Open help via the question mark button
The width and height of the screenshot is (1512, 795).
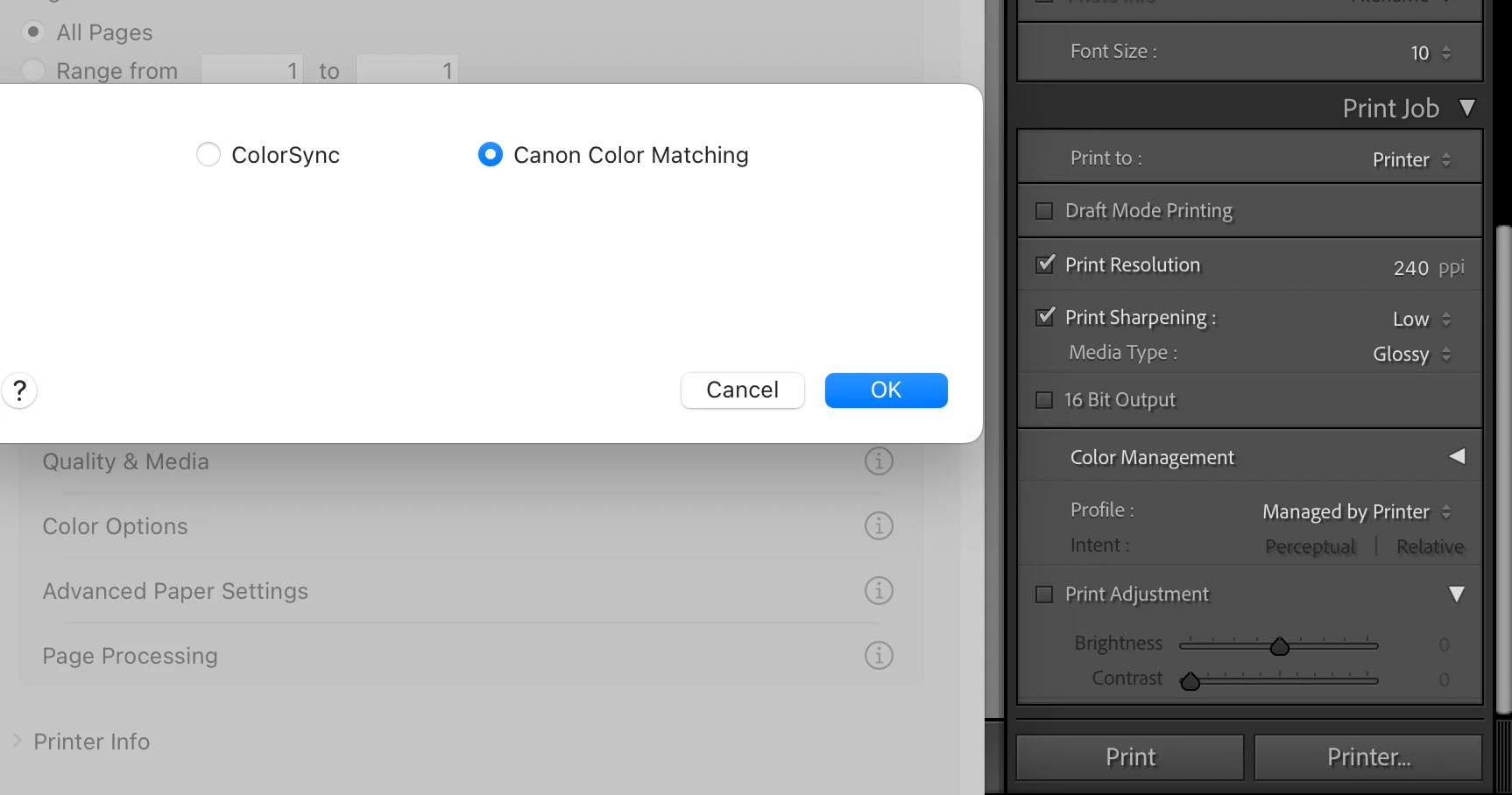[x=19, y=390]
